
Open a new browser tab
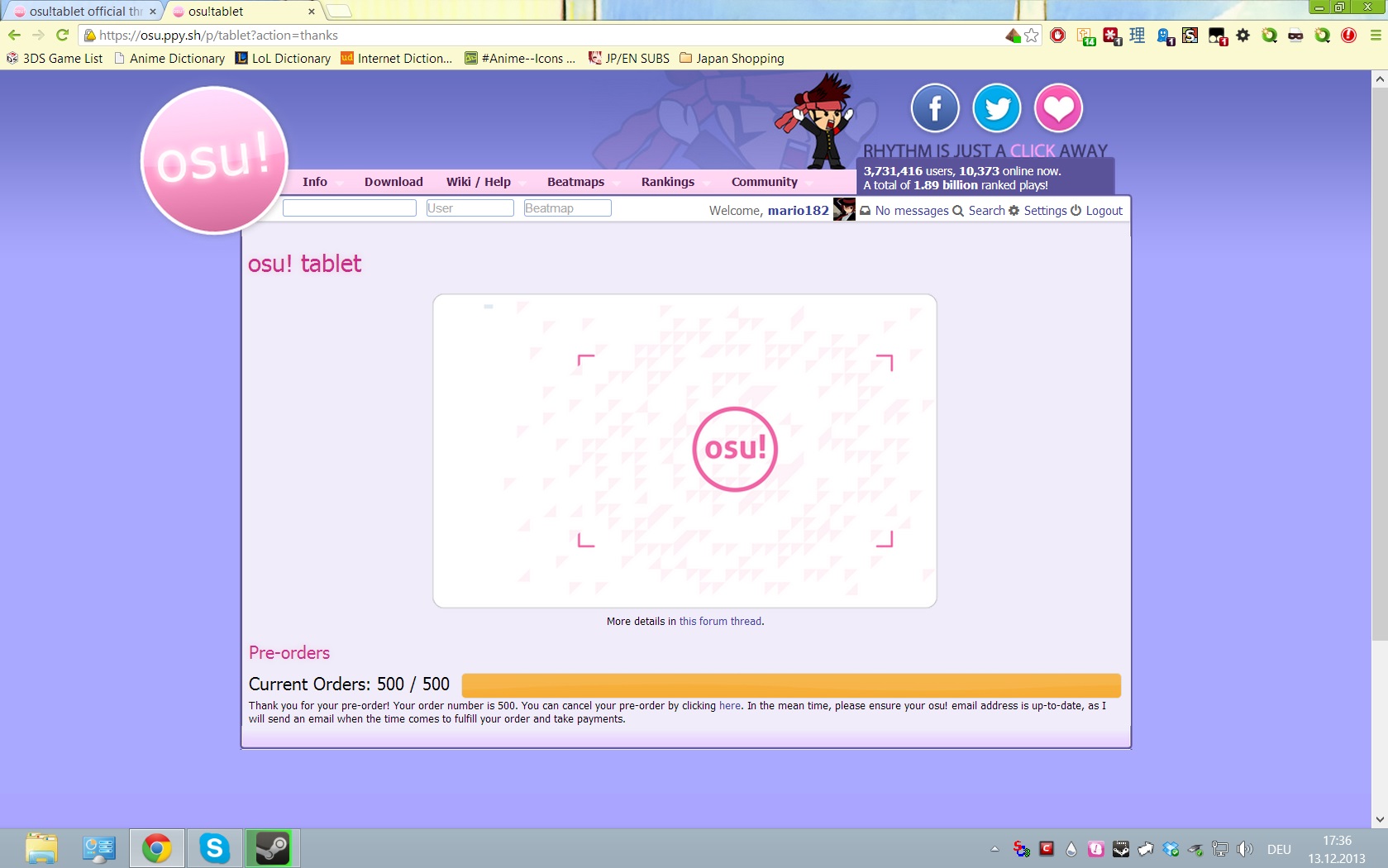tap(338, 11)
